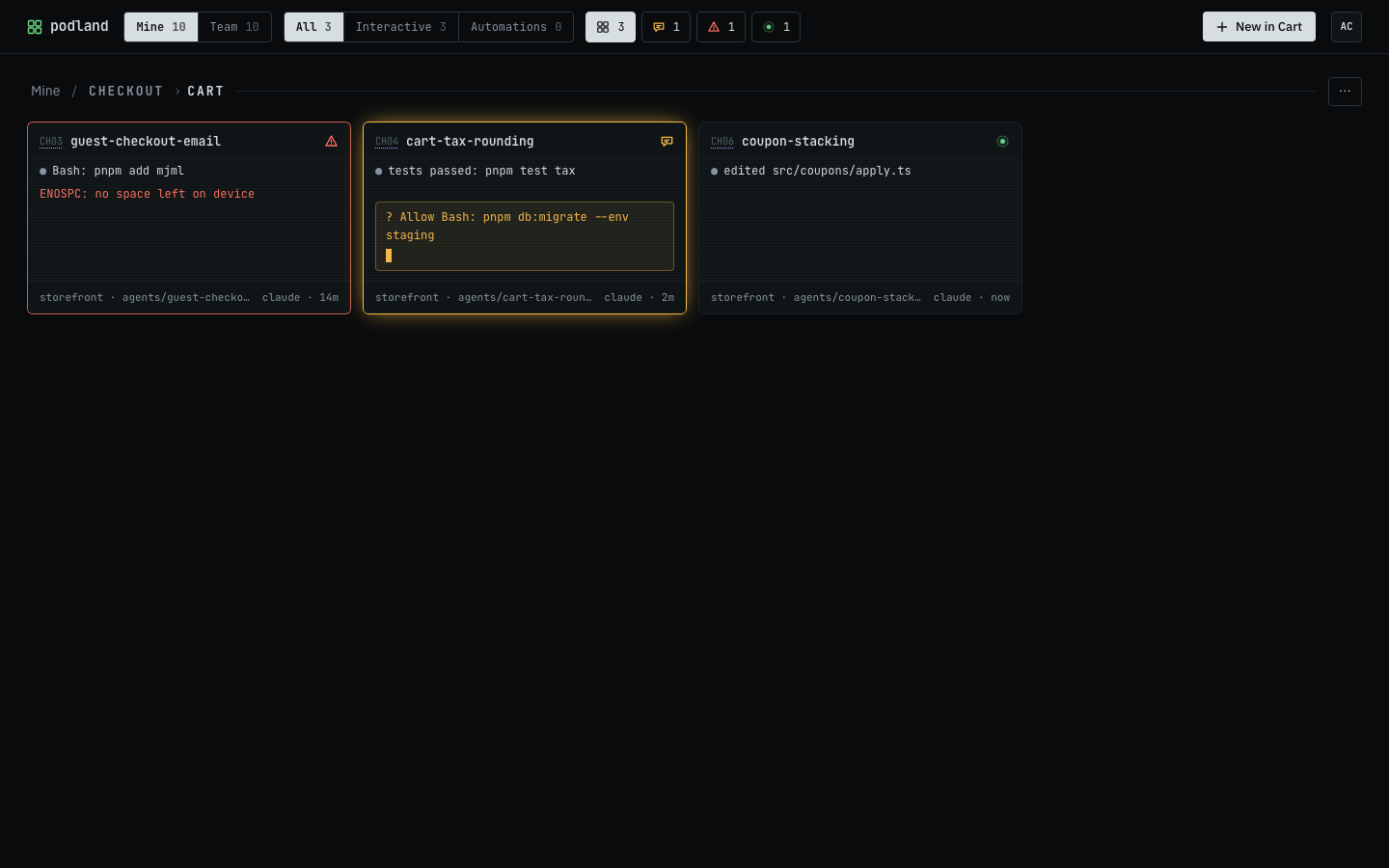This screenshot has height=868, width=1389.
Task: Click agents/coupon-stack… branch path text
Action: (858, 297)
